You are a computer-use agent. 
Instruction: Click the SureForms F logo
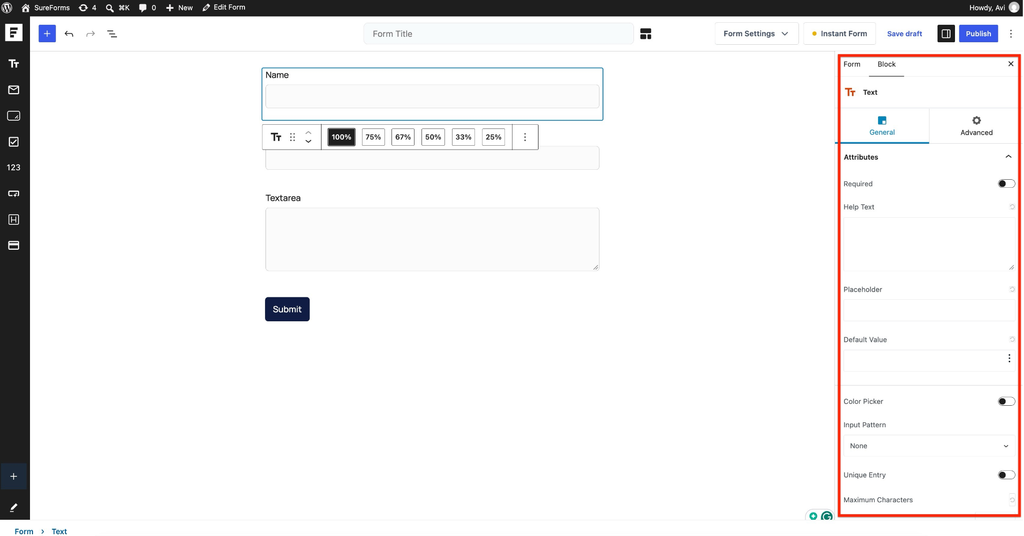point(14,33)
